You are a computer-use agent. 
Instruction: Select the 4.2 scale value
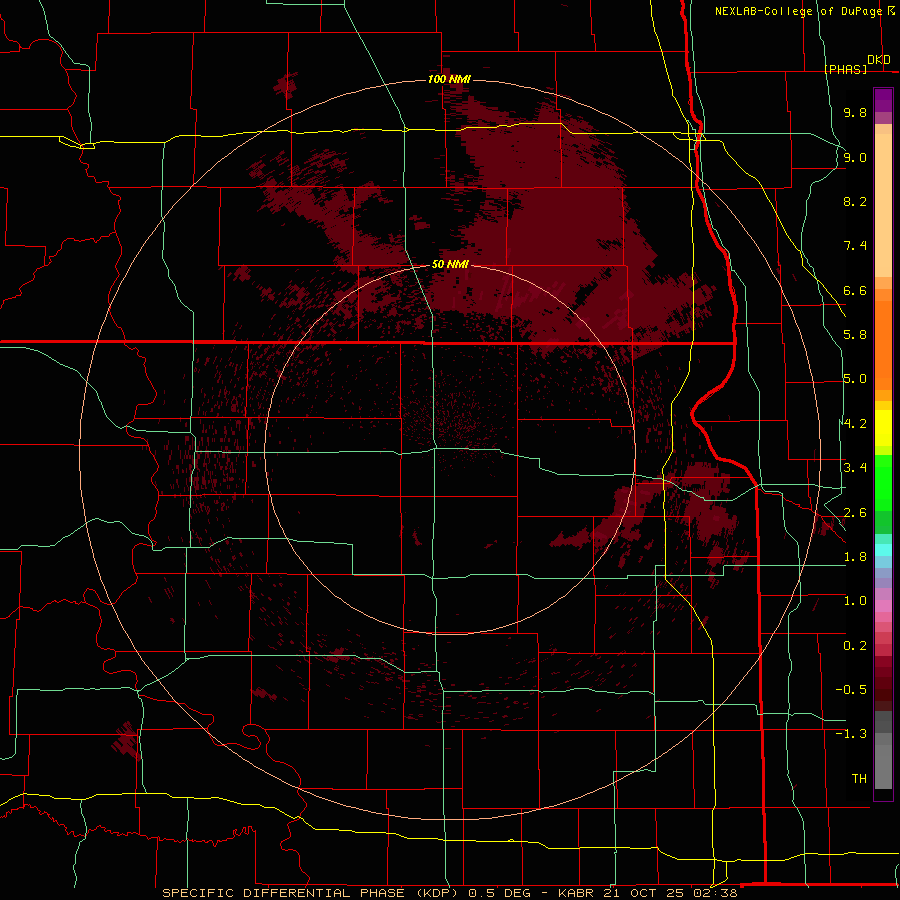855,424
